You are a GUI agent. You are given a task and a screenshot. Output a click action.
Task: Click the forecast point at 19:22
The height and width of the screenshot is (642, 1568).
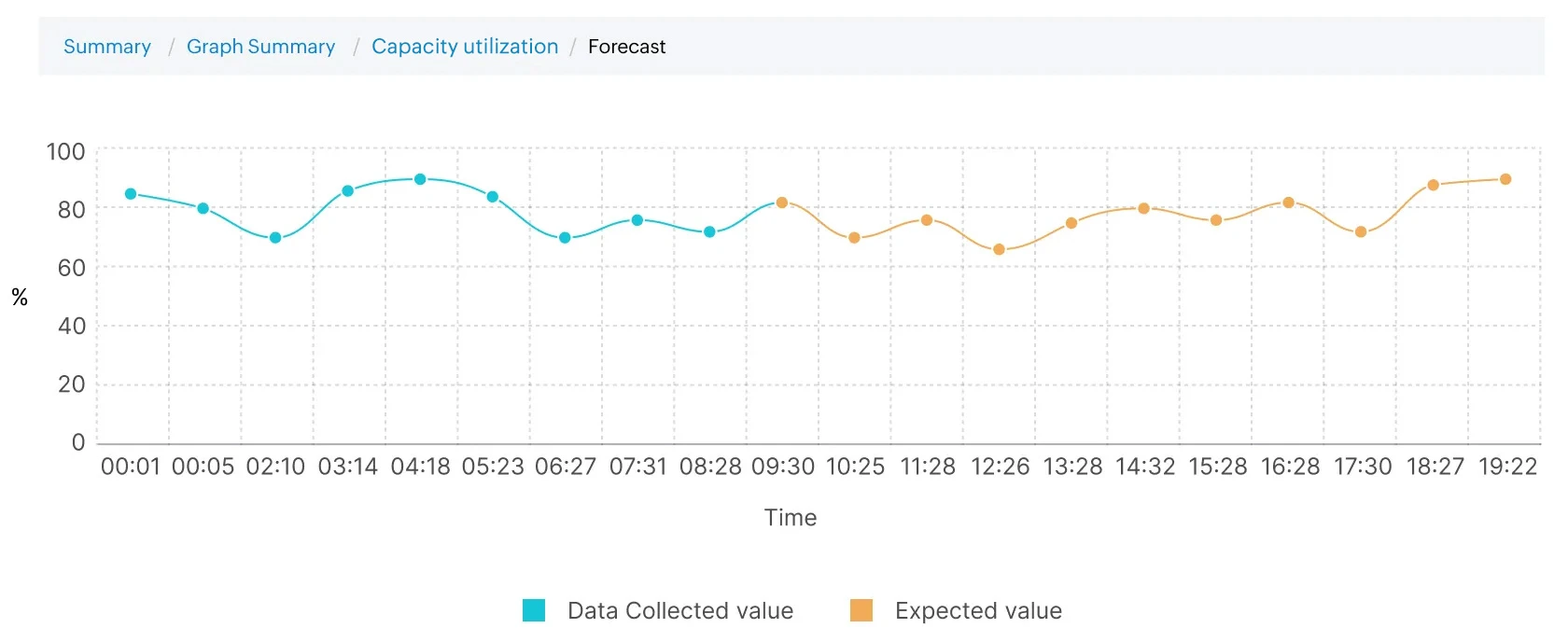coord(1505,178)
